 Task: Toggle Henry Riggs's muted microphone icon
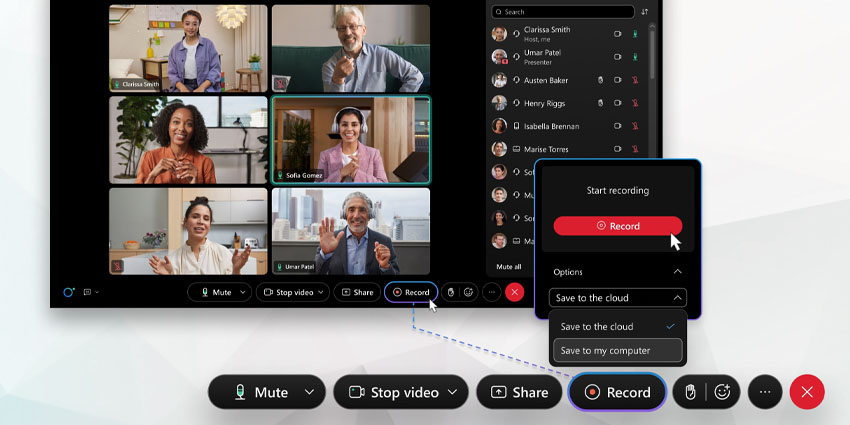(x=633, y=103)
